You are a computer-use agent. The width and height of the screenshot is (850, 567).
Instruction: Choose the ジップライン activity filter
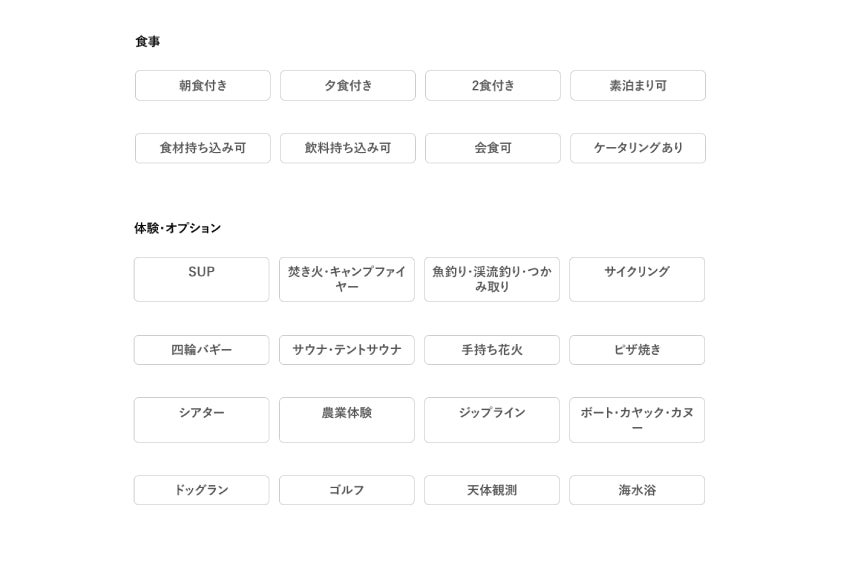click(492, 420)
